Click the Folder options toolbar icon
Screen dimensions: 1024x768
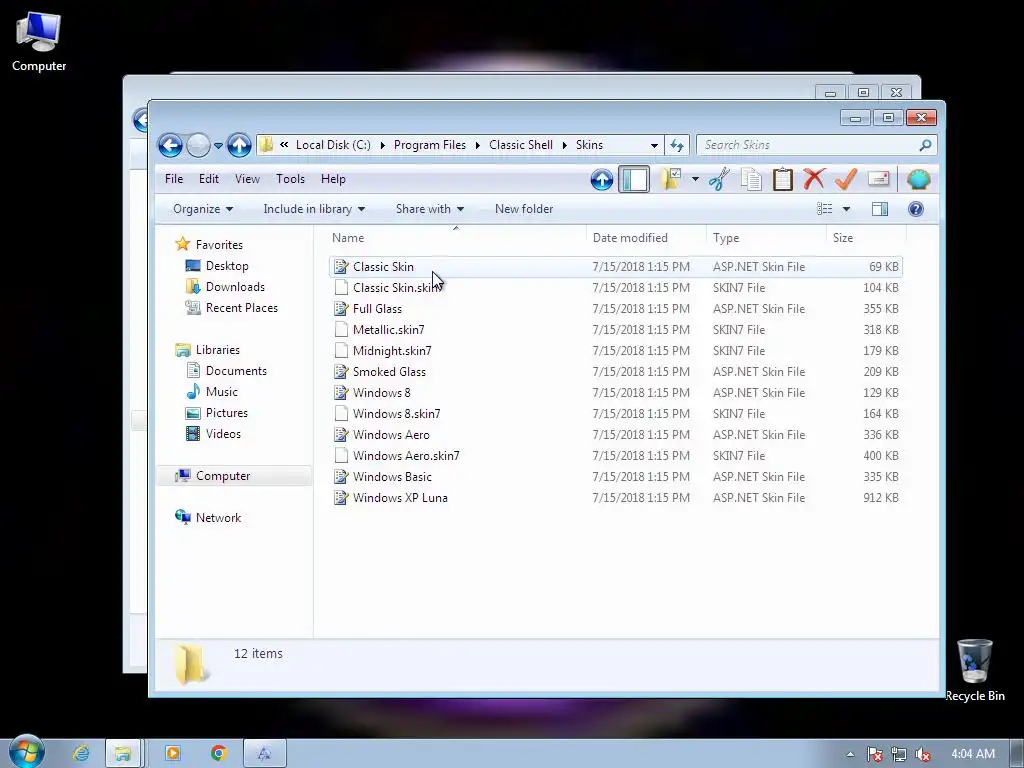(671, 179)
